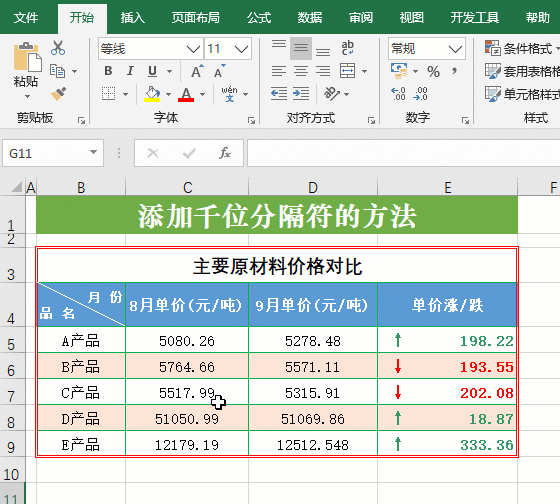Switch to the 数据 tab
The width and height of the screenshot is (560, 504).
click(x=310, y=18)
